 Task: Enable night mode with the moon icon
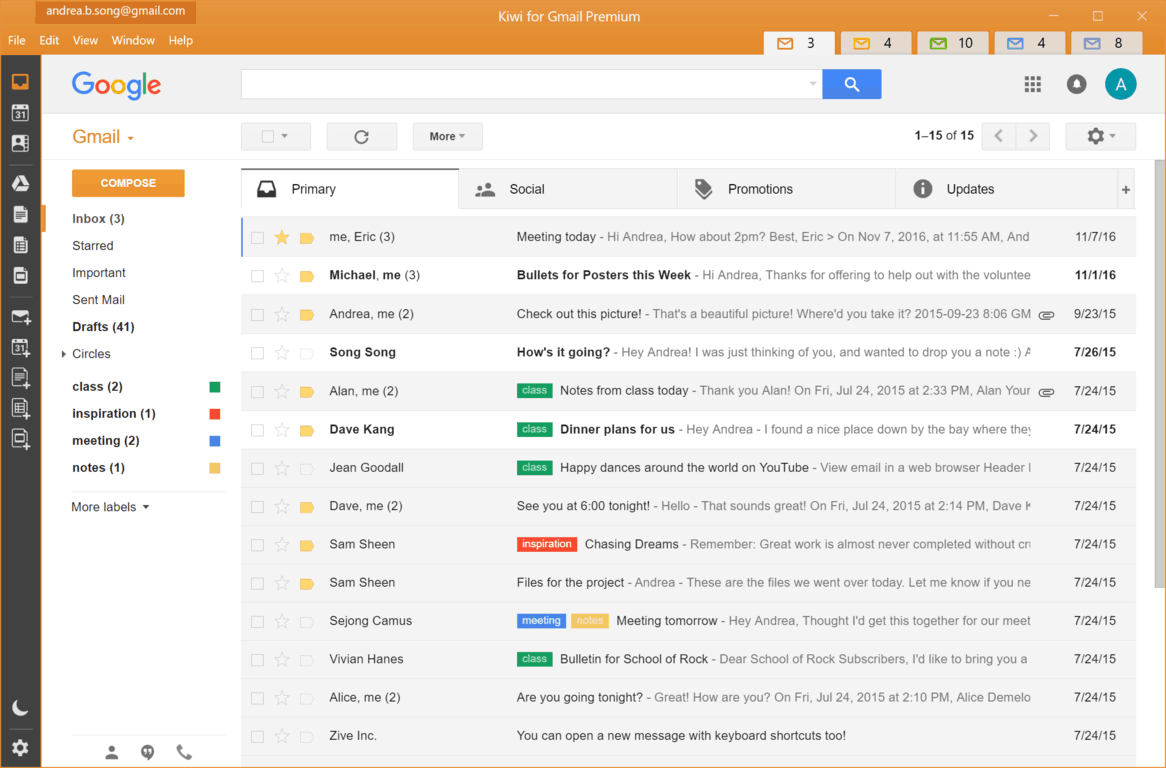tap(20, 707)
